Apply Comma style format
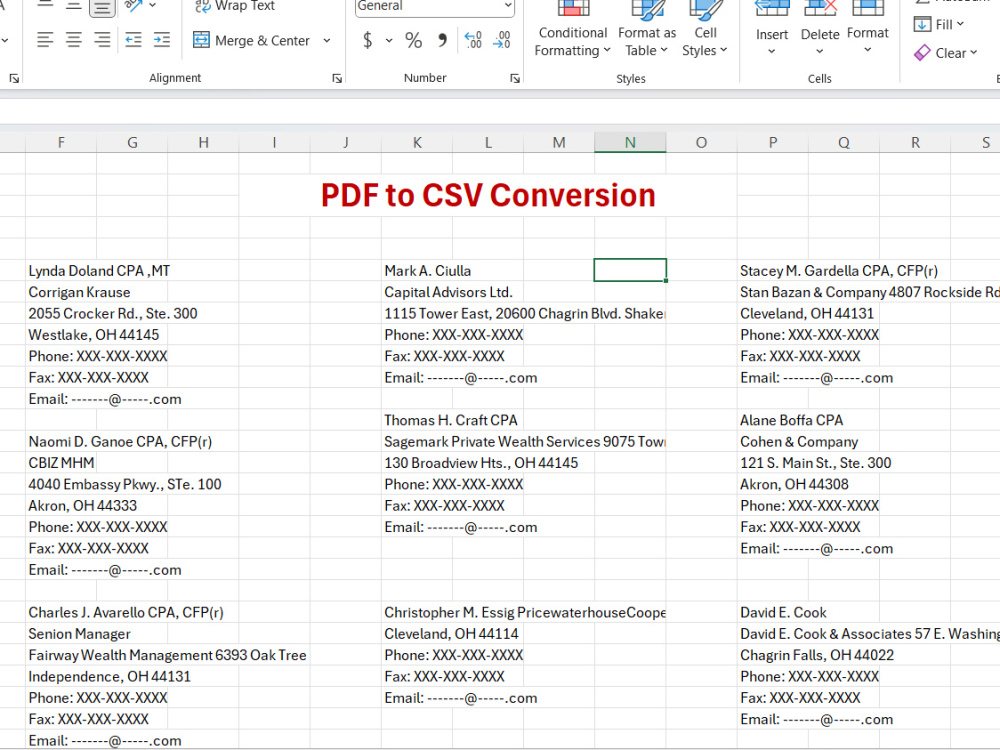 point(442,41)
